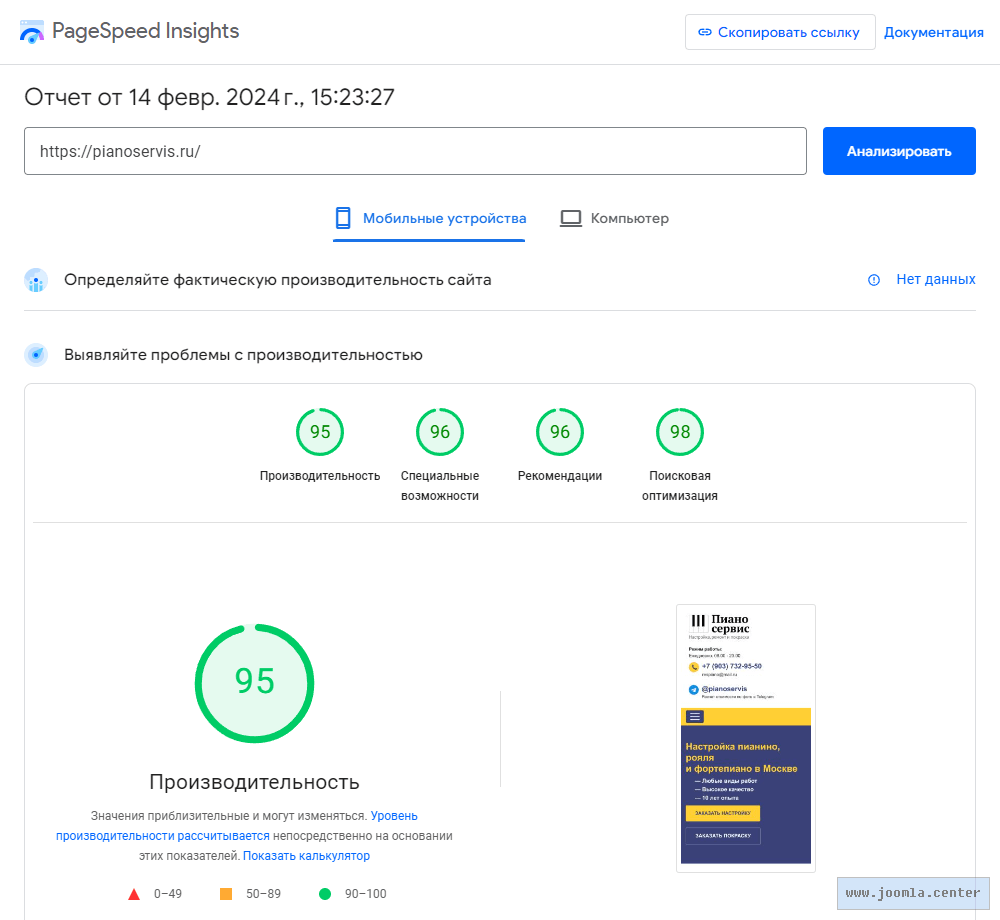Click the mobile site screenshot thumbnail
The height and width of the screenshot is (920, 1000).
pyautogui.click(x=746, y=738)
